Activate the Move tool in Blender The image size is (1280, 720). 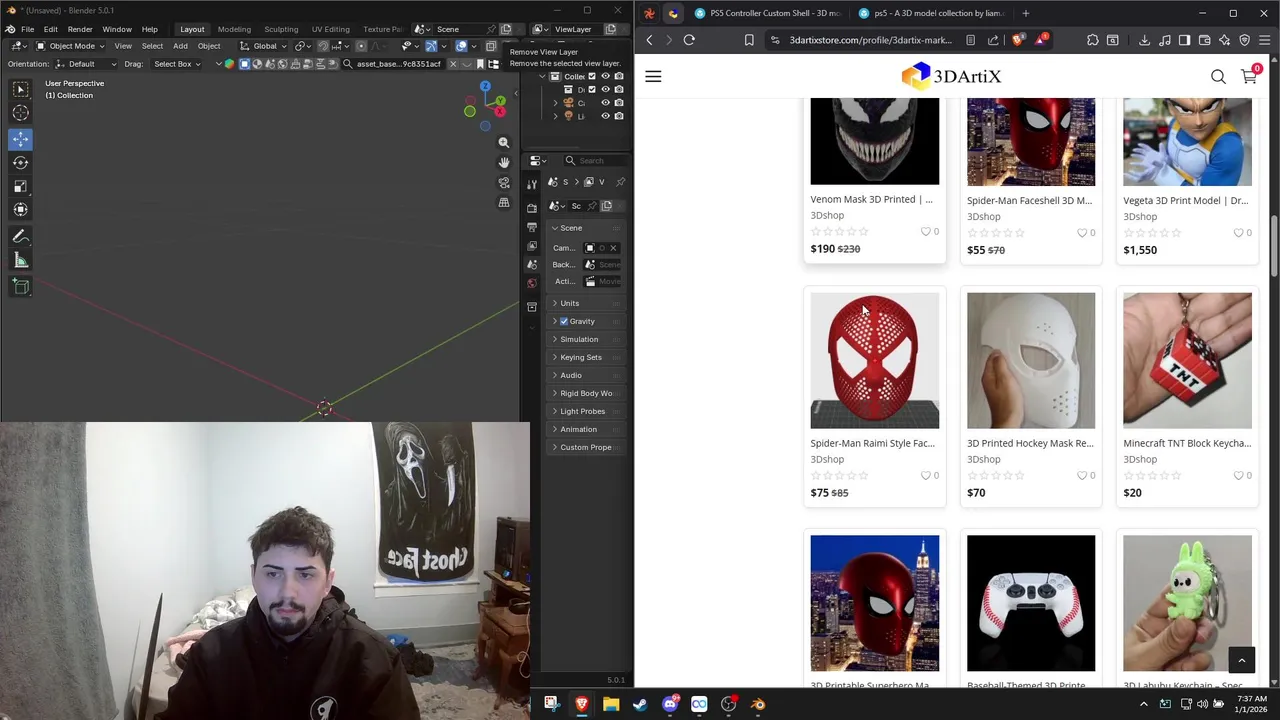[20, 139]
